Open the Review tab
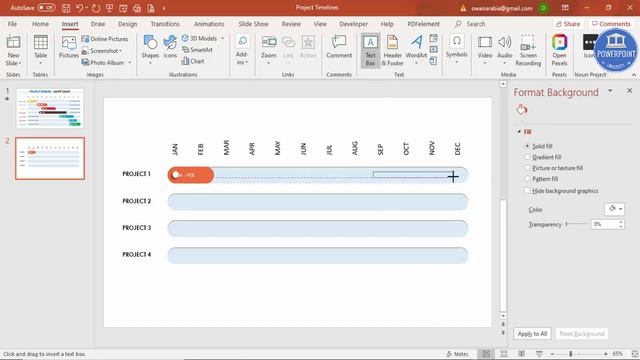 pos(291,24)
